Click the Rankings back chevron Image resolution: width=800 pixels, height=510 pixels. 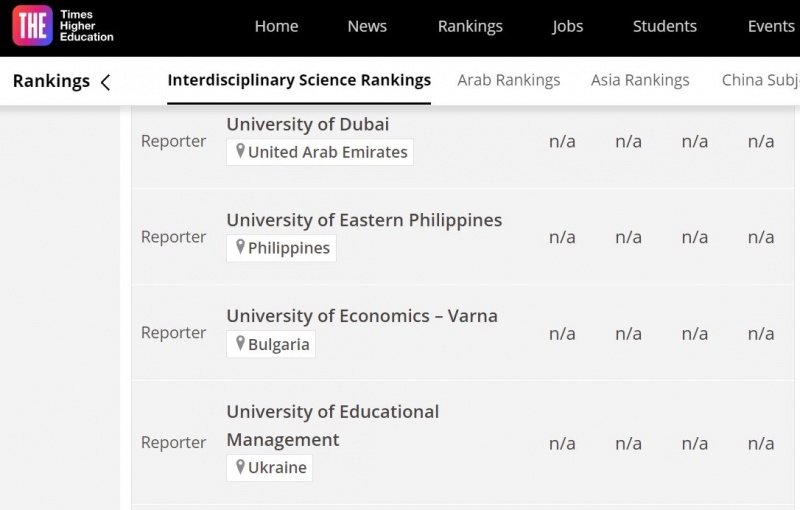105,82
